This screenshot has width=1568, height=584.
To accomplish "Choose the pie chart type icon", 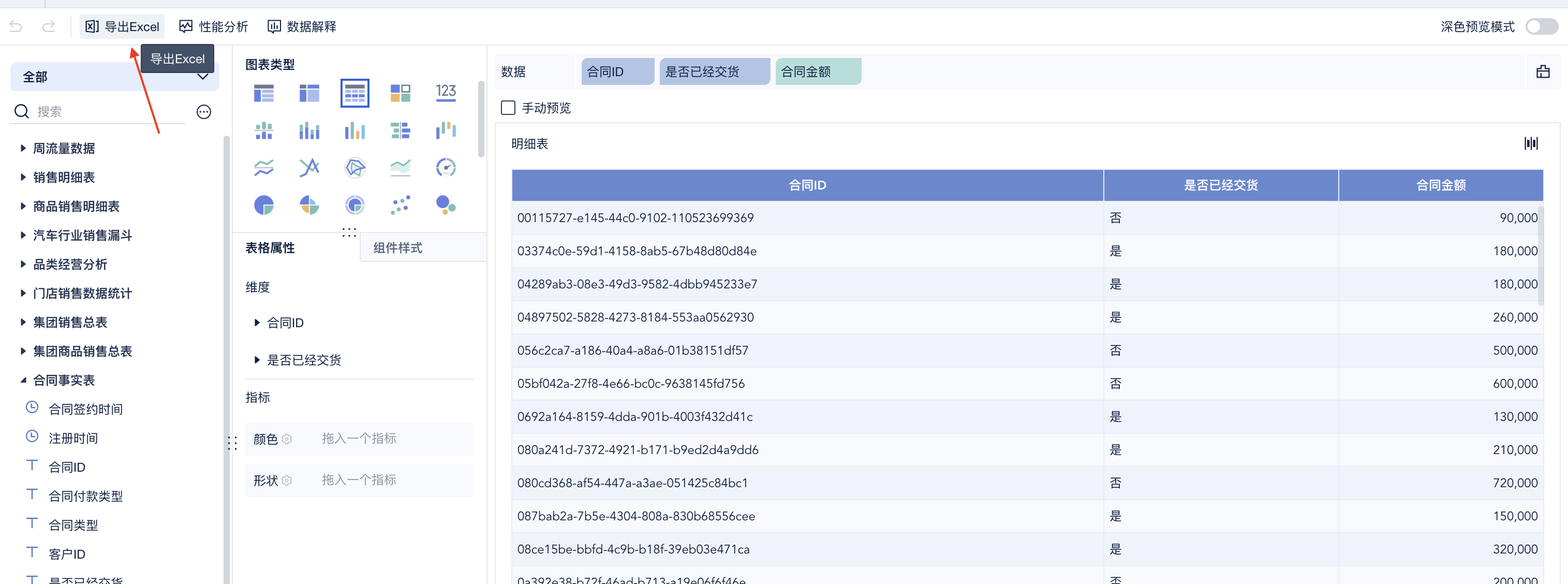I will (x=263, y=205).
